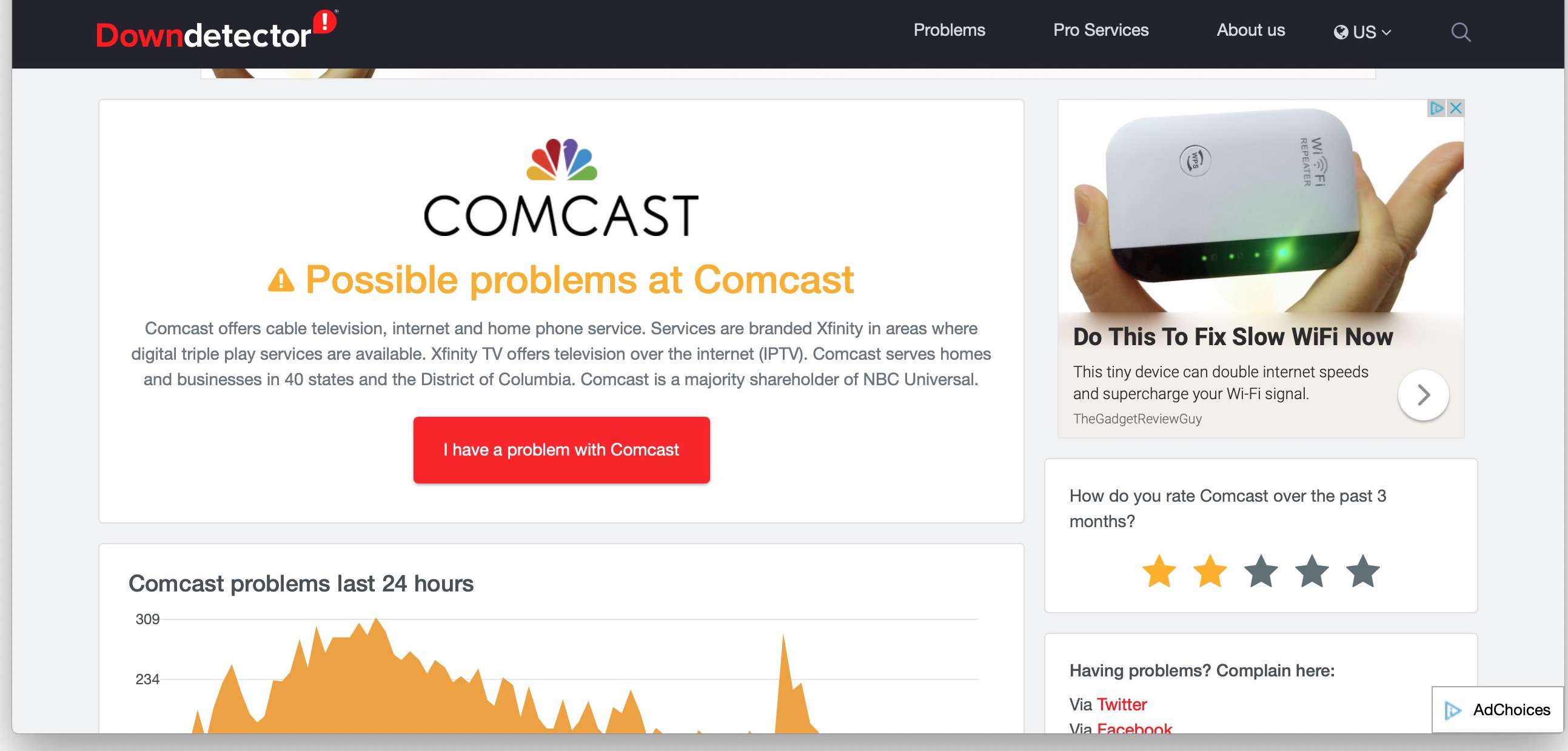
Task: Click the second star in the rating widget
Action: pos(1209,571)
